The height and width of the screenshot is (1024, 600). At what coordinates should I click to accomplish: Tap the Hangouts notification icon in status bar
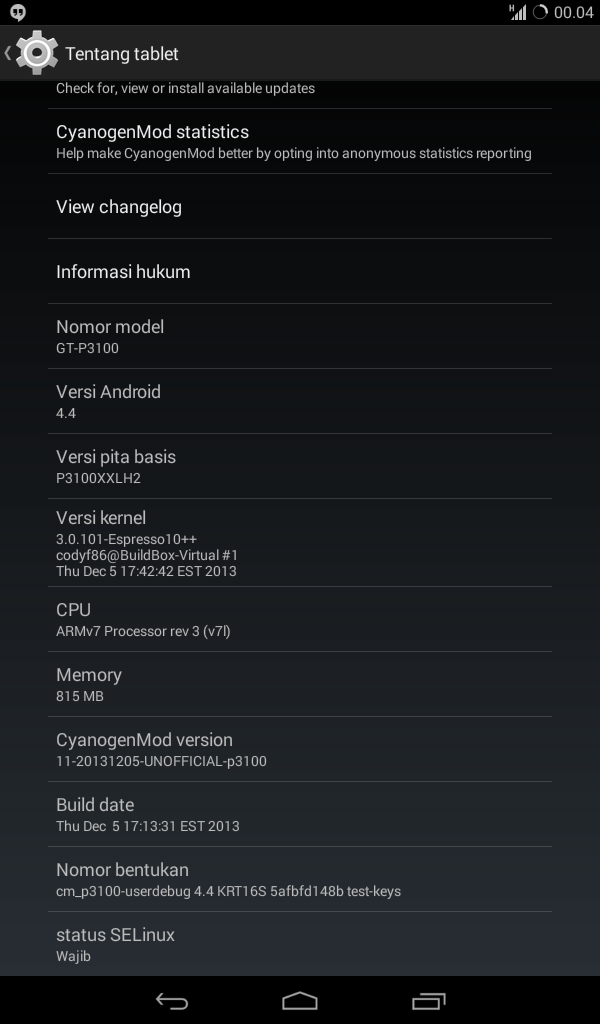click(18, 12)
